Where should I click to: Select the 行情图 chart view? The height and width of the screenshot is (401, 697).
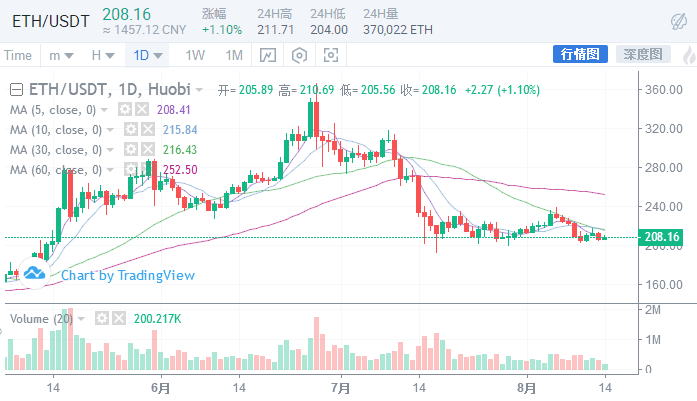click(x=580, y=54)
